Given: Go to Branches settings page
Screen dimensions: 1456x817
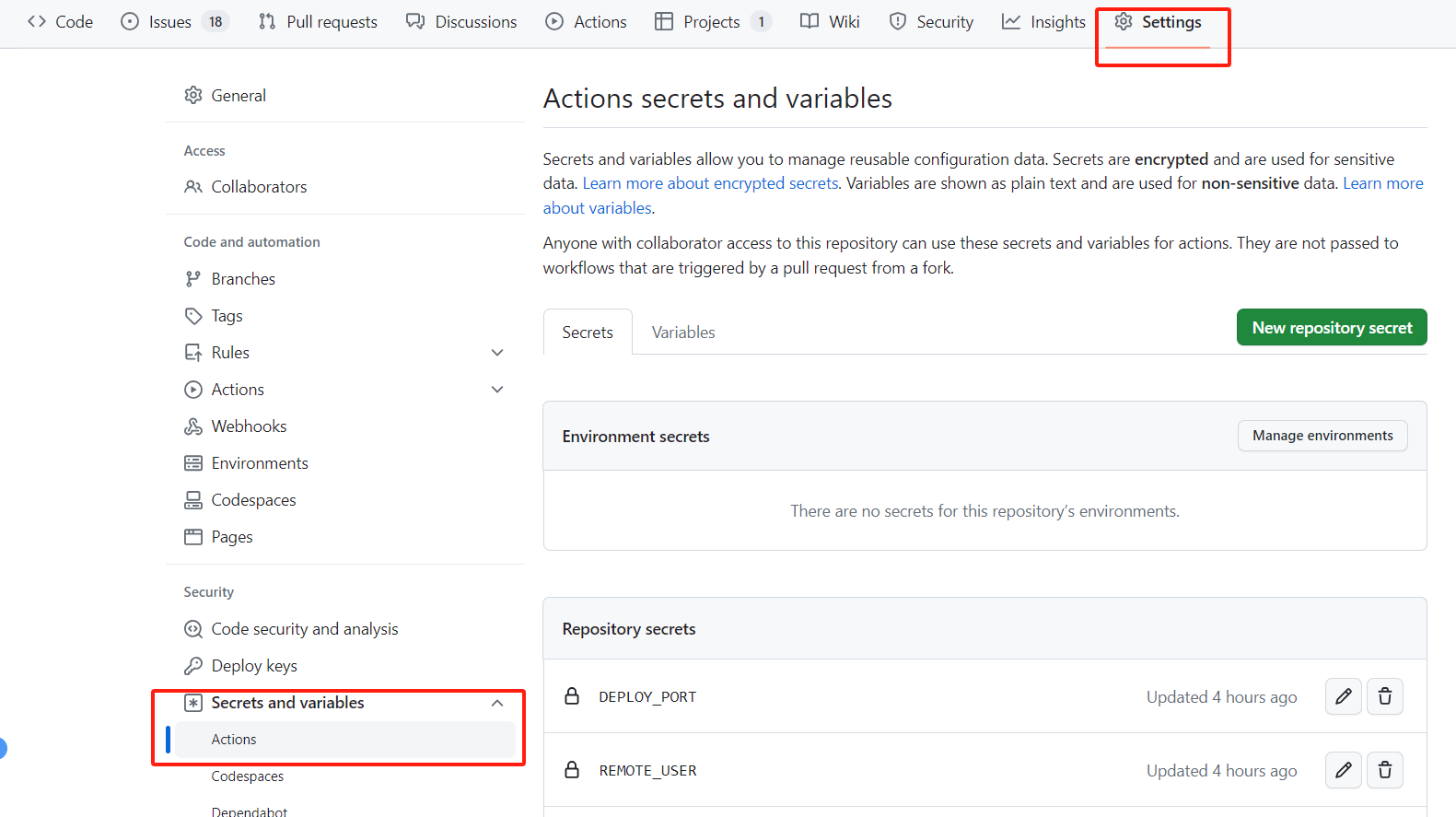Looking at the screenshot, I should click(x=243, y=279).
